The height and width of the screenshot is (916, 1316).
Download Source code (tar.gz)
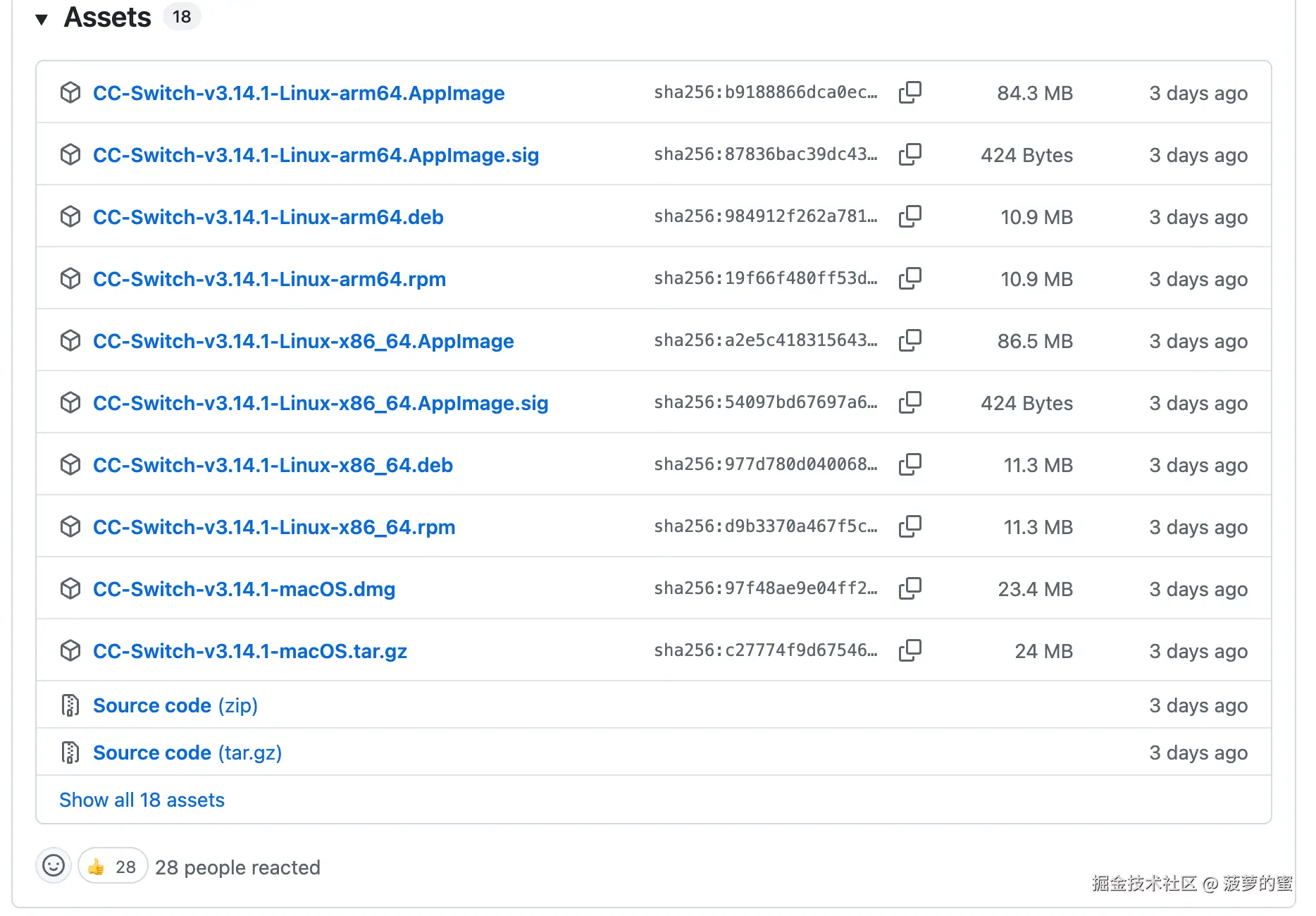click(x=187, y=753)
